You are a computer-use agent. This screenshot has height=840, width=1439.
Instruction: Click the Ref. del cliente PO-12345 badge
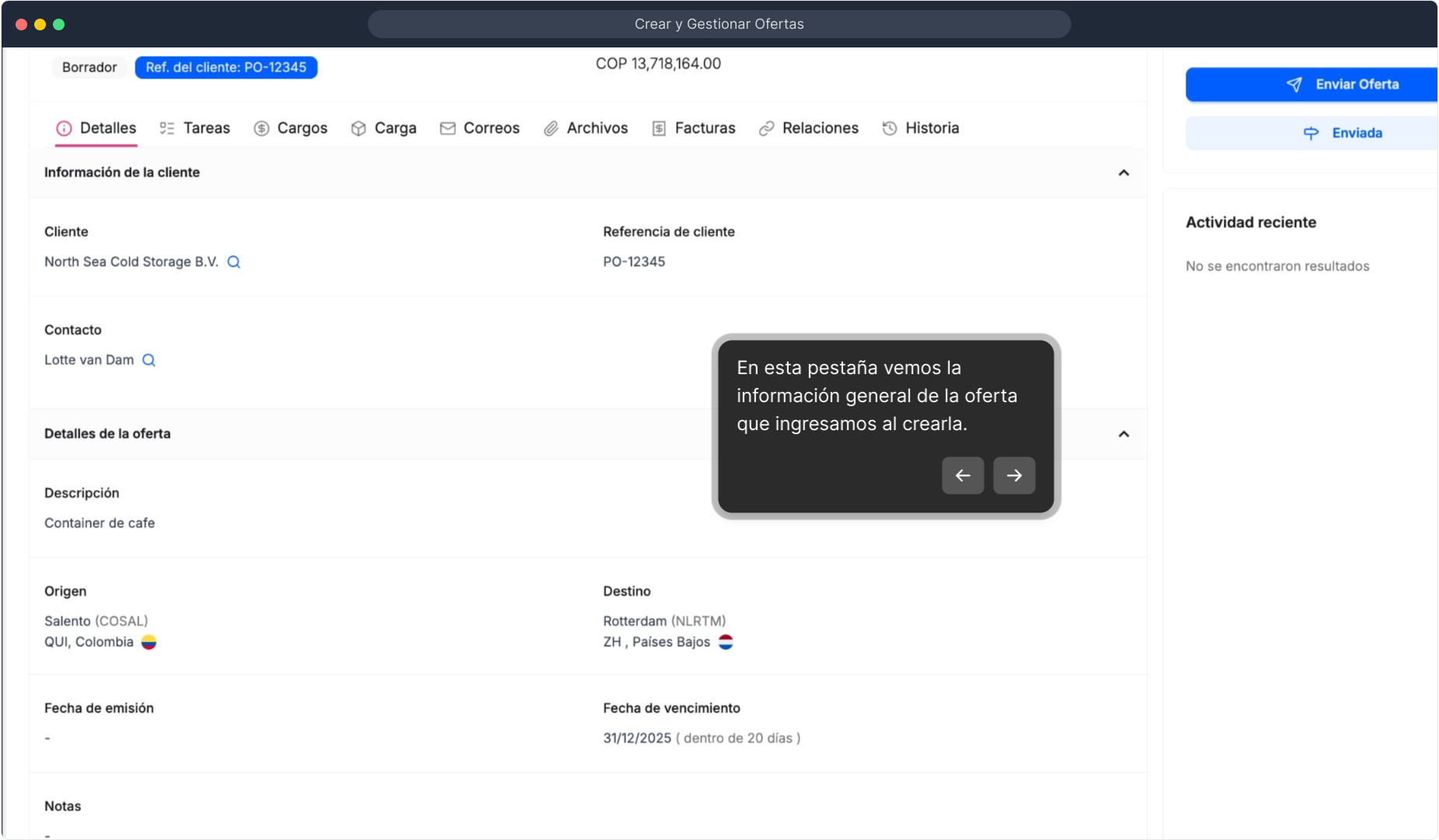[226, 68]
